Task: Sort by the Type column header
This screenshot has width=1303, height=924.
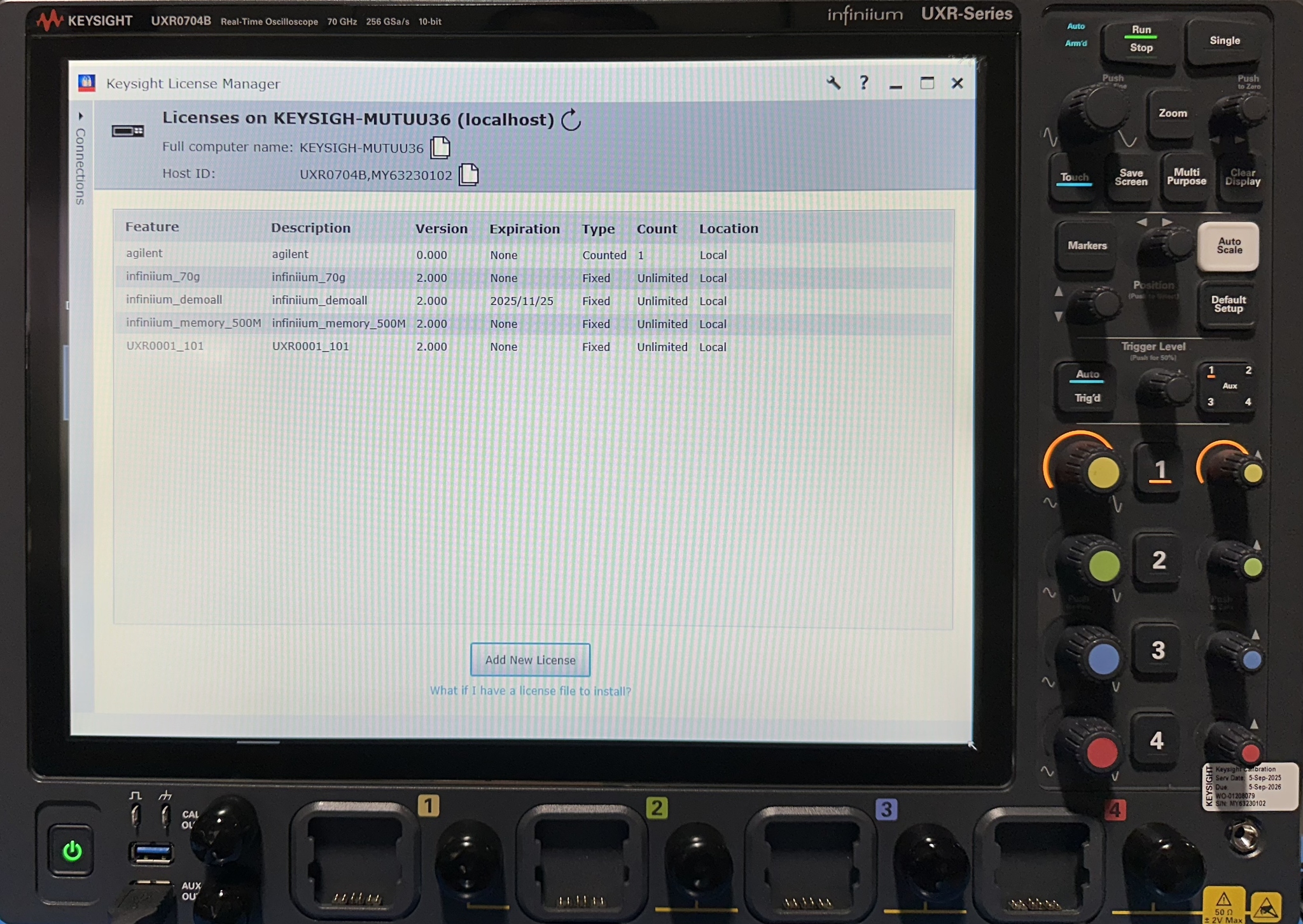Action: coord(598,229)
